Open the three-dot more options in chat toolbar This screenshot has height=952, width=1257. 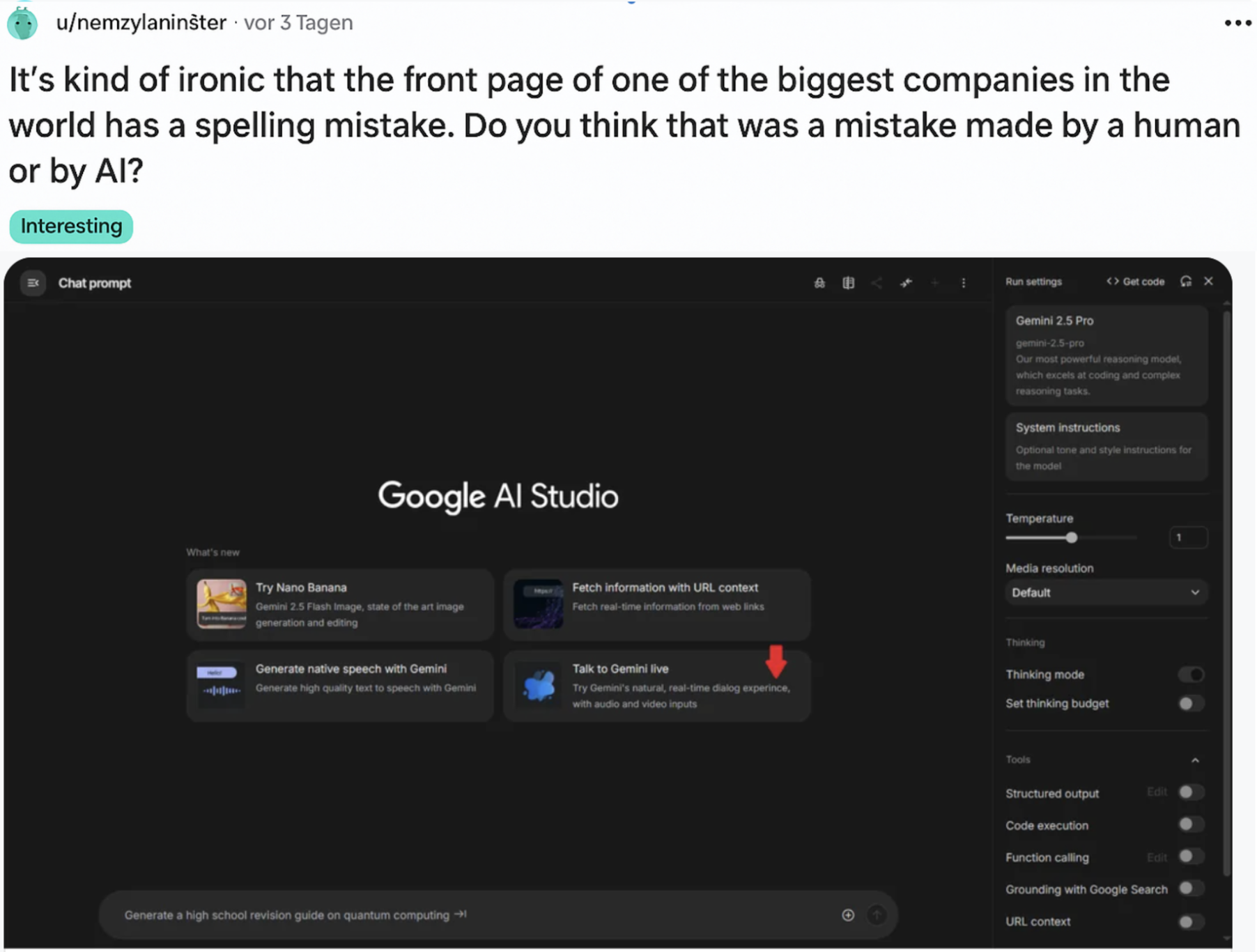coord(964,283)
